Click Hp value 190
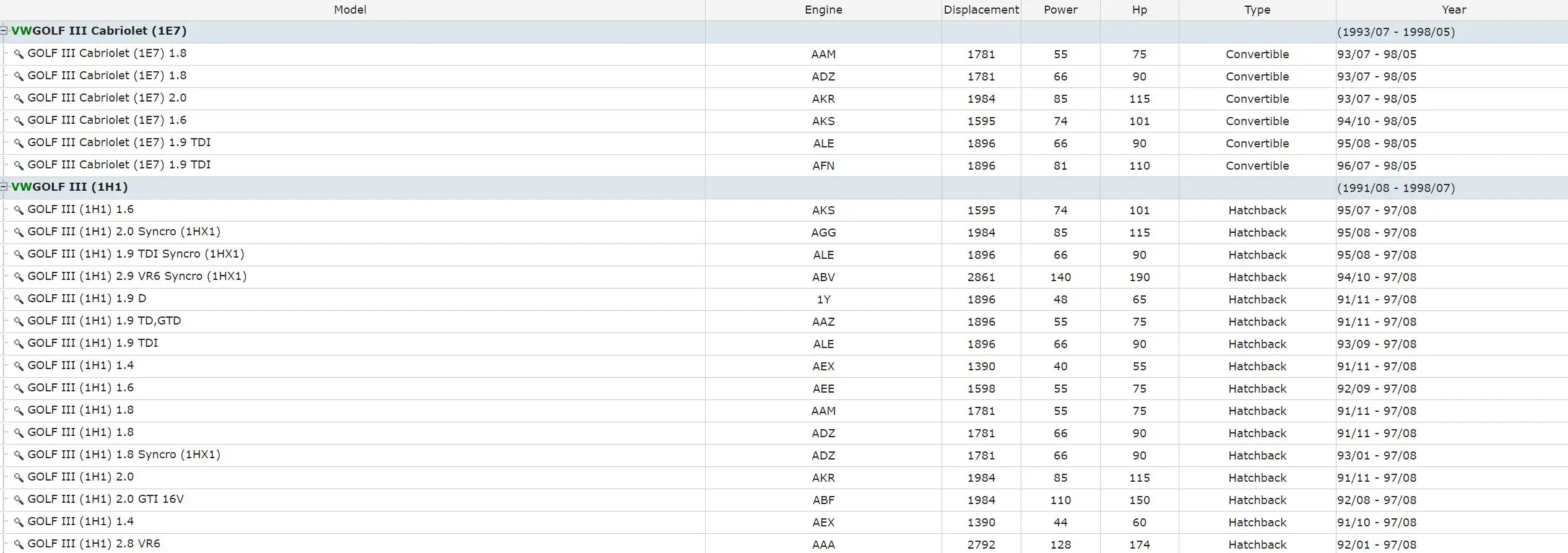The width and height of the screenshot is (1568, 553). click(1140, 277)
